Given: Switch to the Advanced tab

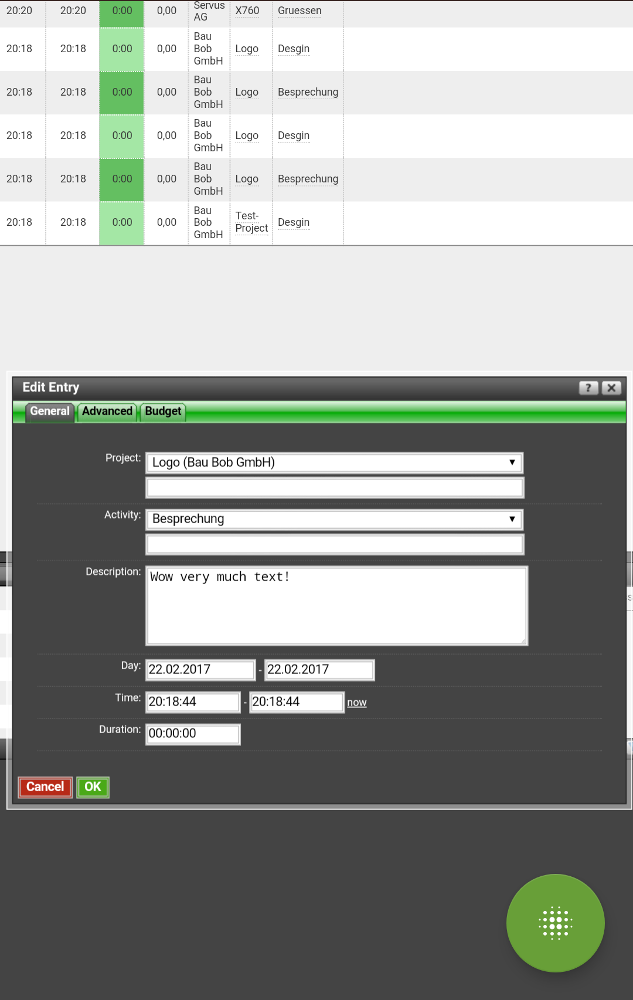Looking at the screenshot, I should click(x=107, y=412).
